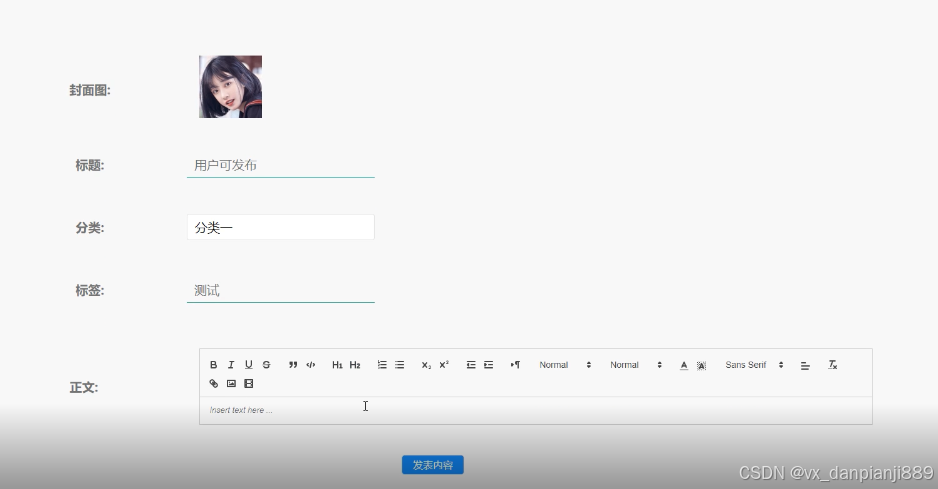Apply superscript formatting
Screen dimensions: 938x489
[x=444, y=365]
